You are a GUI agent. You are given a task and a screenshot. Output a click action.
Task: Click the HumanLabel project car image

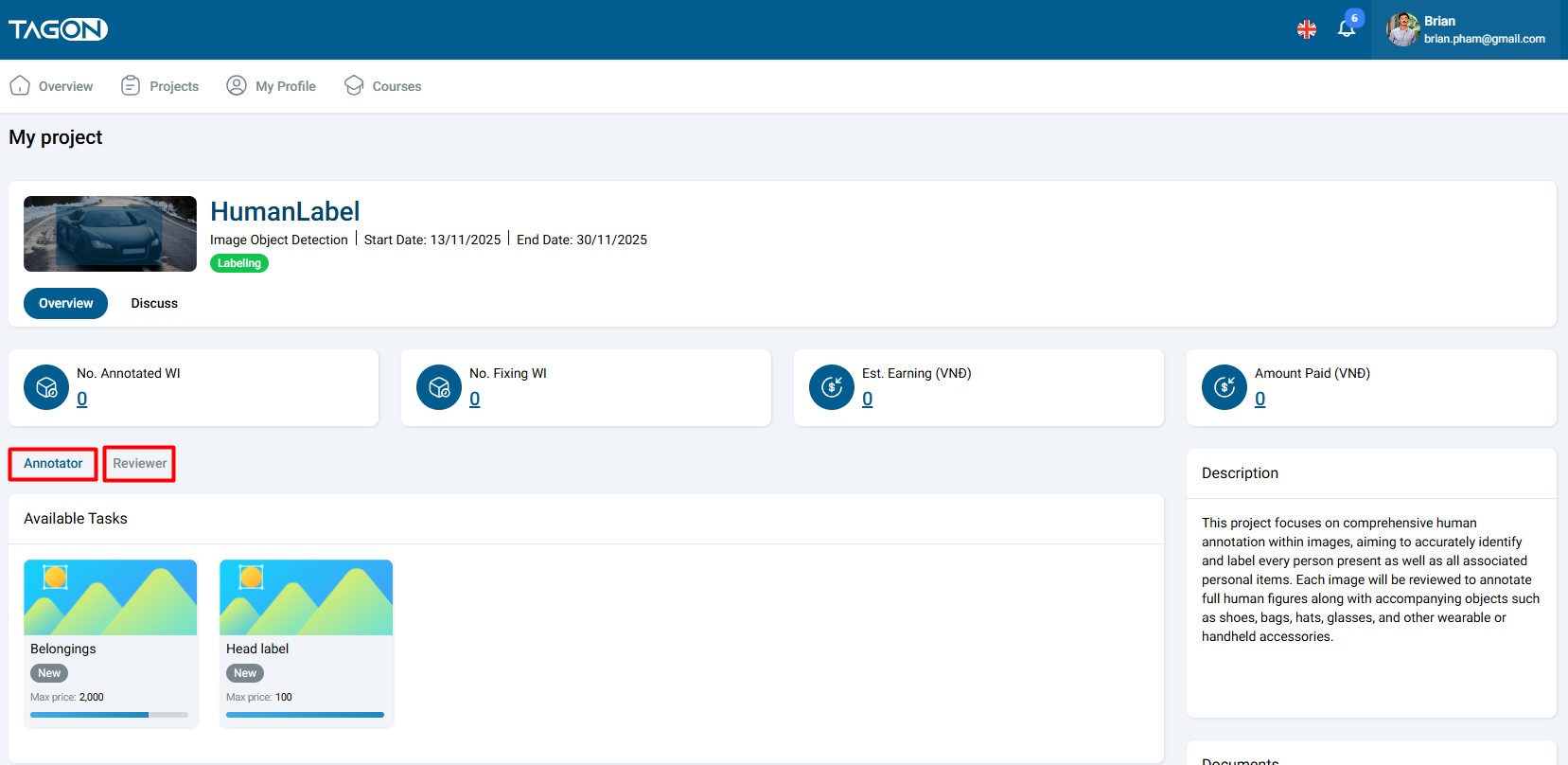click(110, 234)
